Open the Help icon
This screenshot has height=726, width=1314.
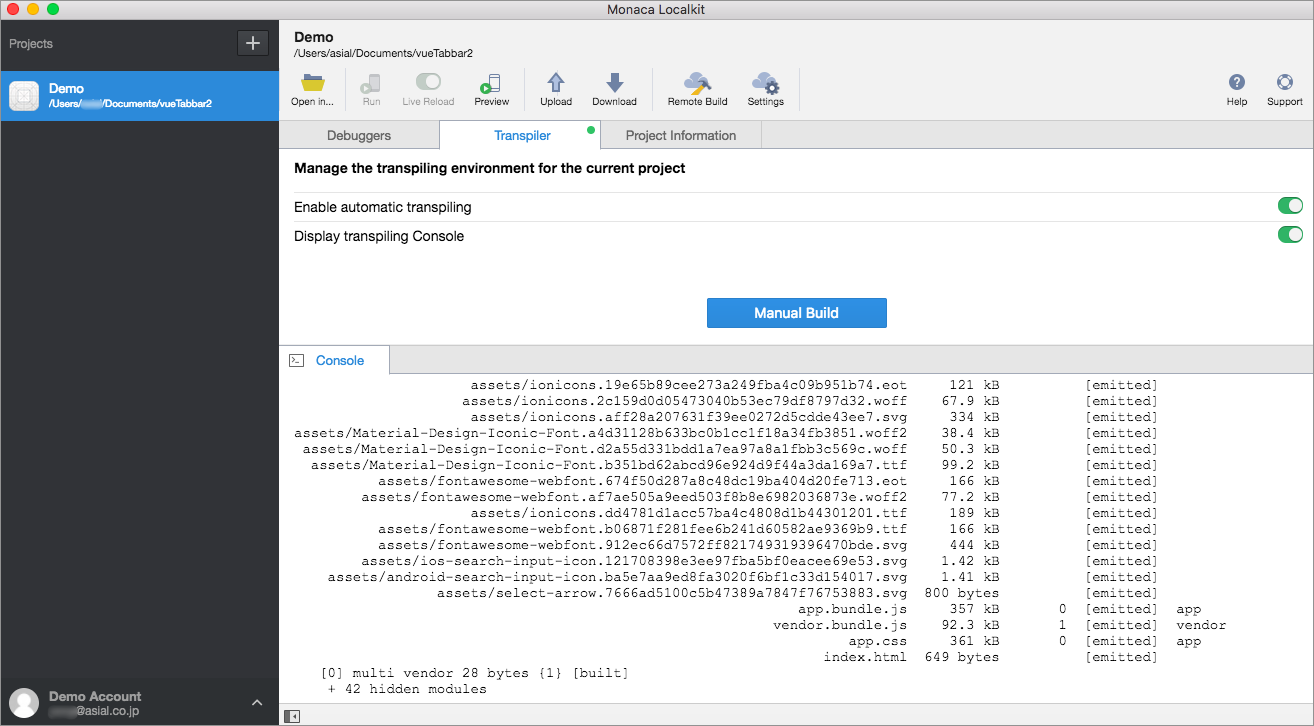[1237, 83]
